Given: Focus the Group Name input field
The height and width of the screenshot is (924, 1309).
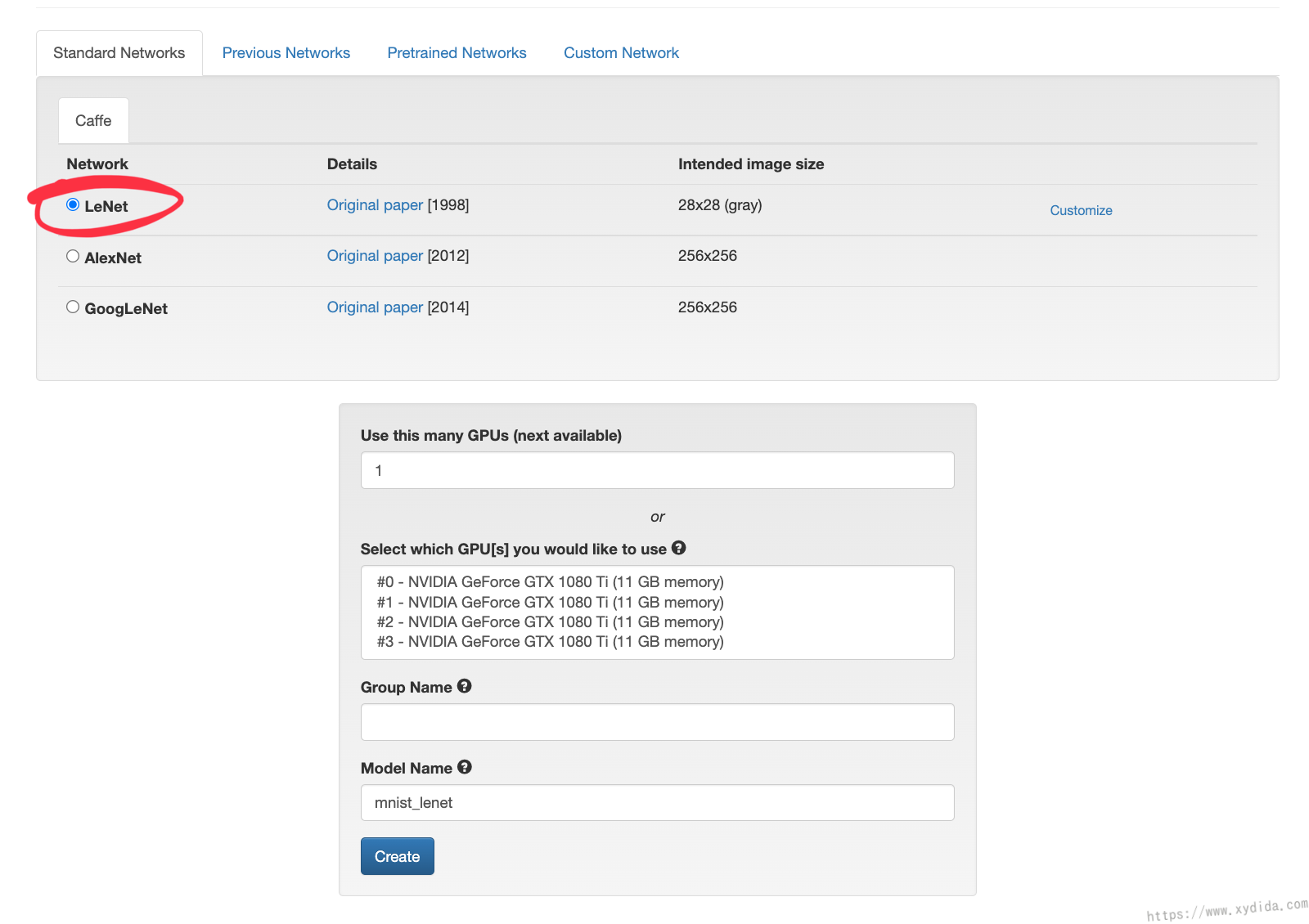Looking at the screenshot, I should pyautogui.click(x=657, y=722).
